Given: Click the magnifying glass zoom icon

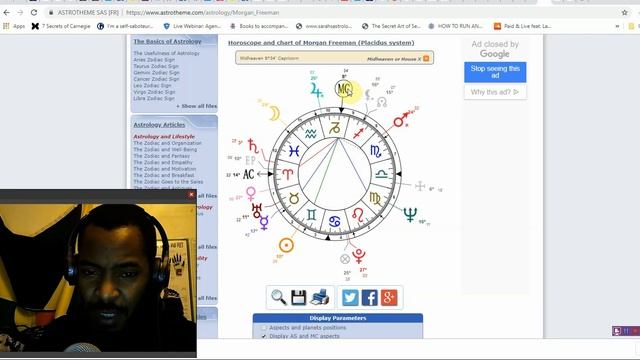Looking at the screenshot, I should [x=279, y=297].
